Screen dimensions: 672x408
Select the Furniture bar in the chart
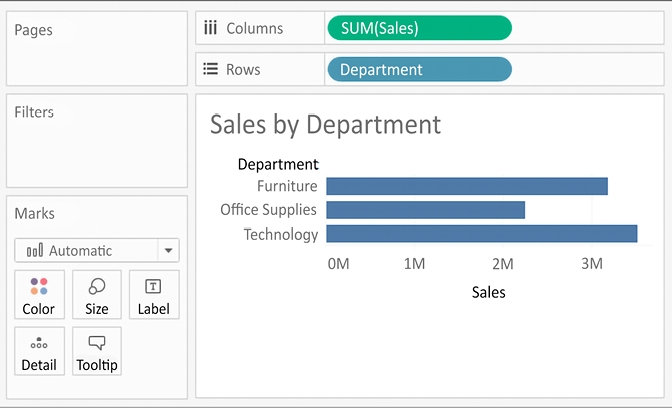466,186
